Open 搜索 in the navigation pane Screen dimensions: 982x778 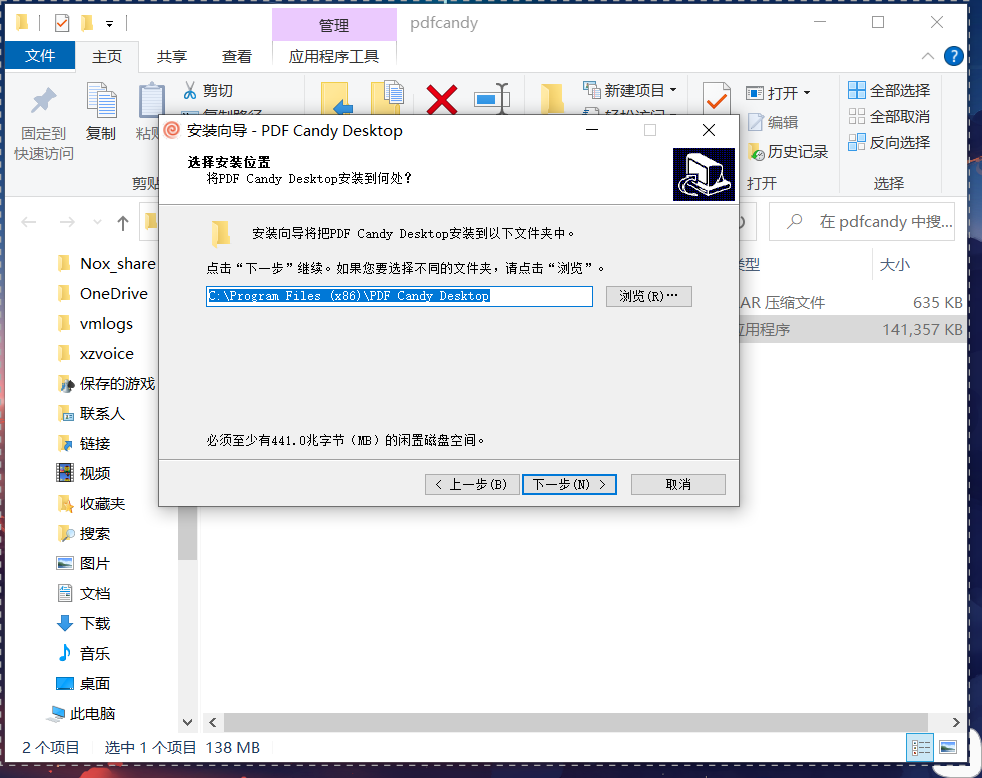[x=84, y=534]
